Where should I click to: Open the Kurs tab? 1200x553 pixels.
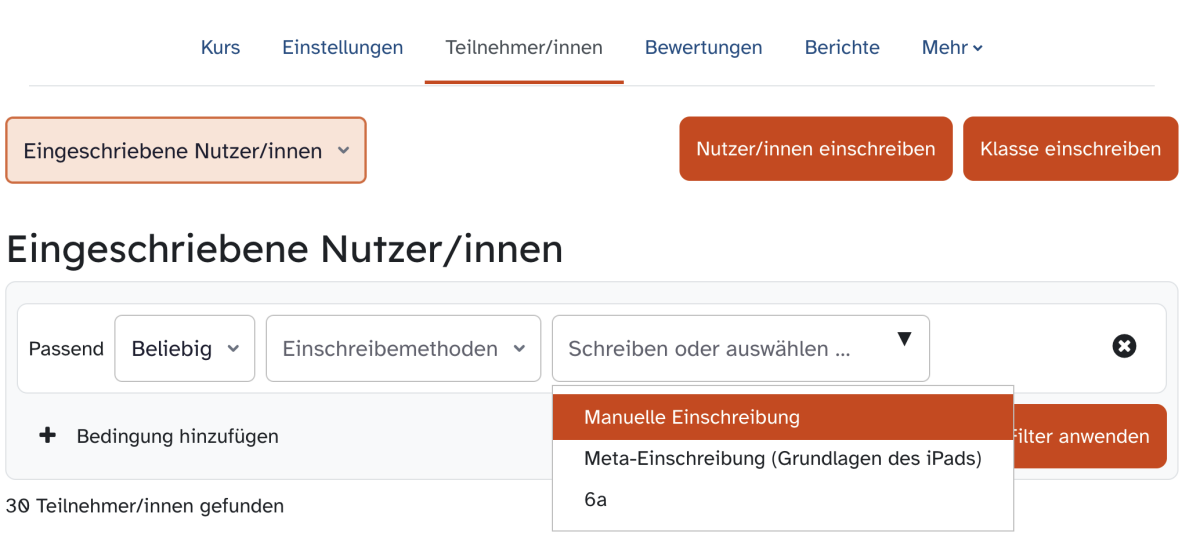click(x=220, y=47)
